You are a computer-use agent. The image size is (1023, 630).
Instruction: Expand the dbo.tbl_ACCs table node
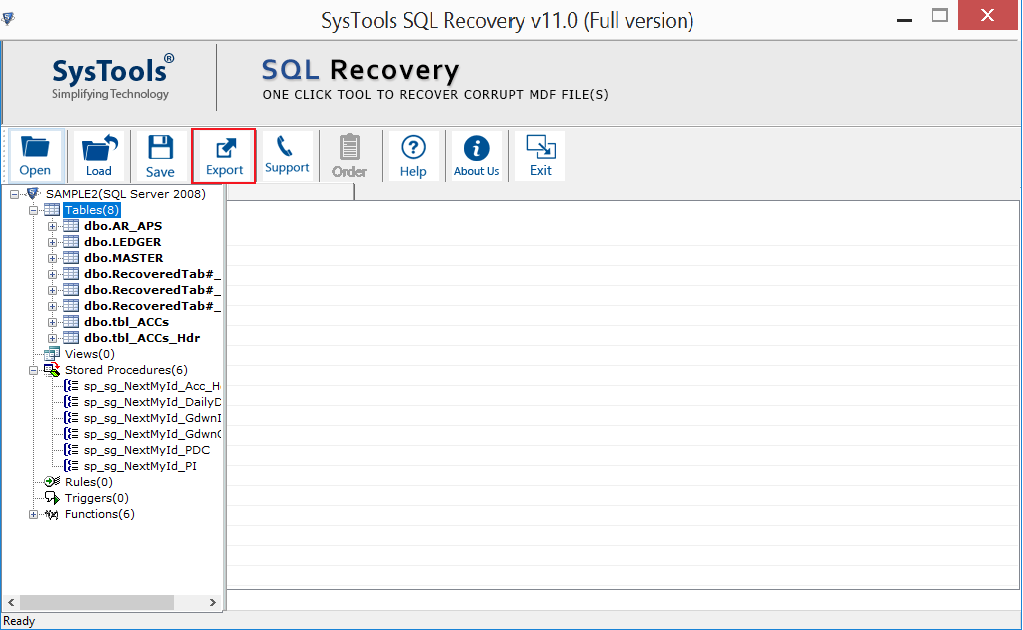52,322
